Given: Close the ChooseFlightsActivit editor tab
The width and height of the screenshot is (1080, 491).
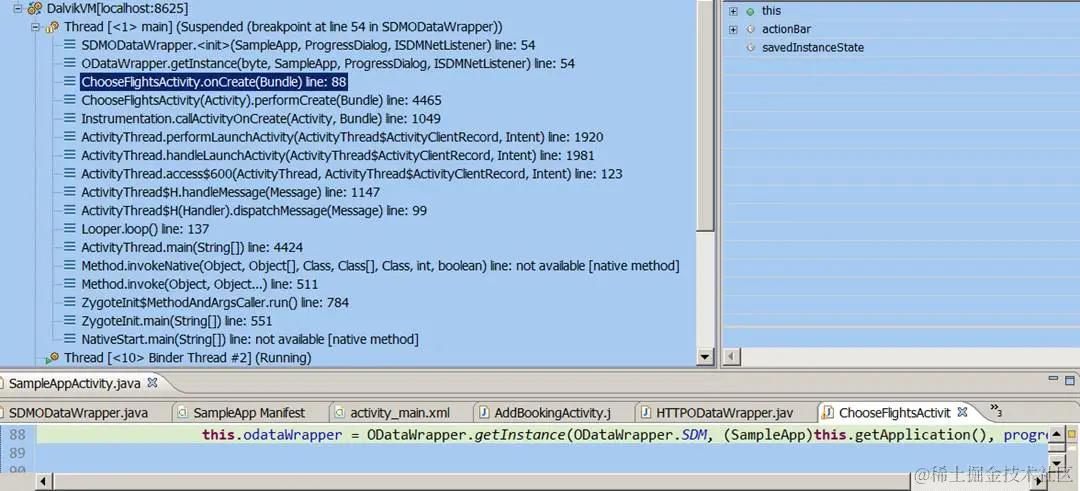Looking at the screenshot, I should 963,412.
